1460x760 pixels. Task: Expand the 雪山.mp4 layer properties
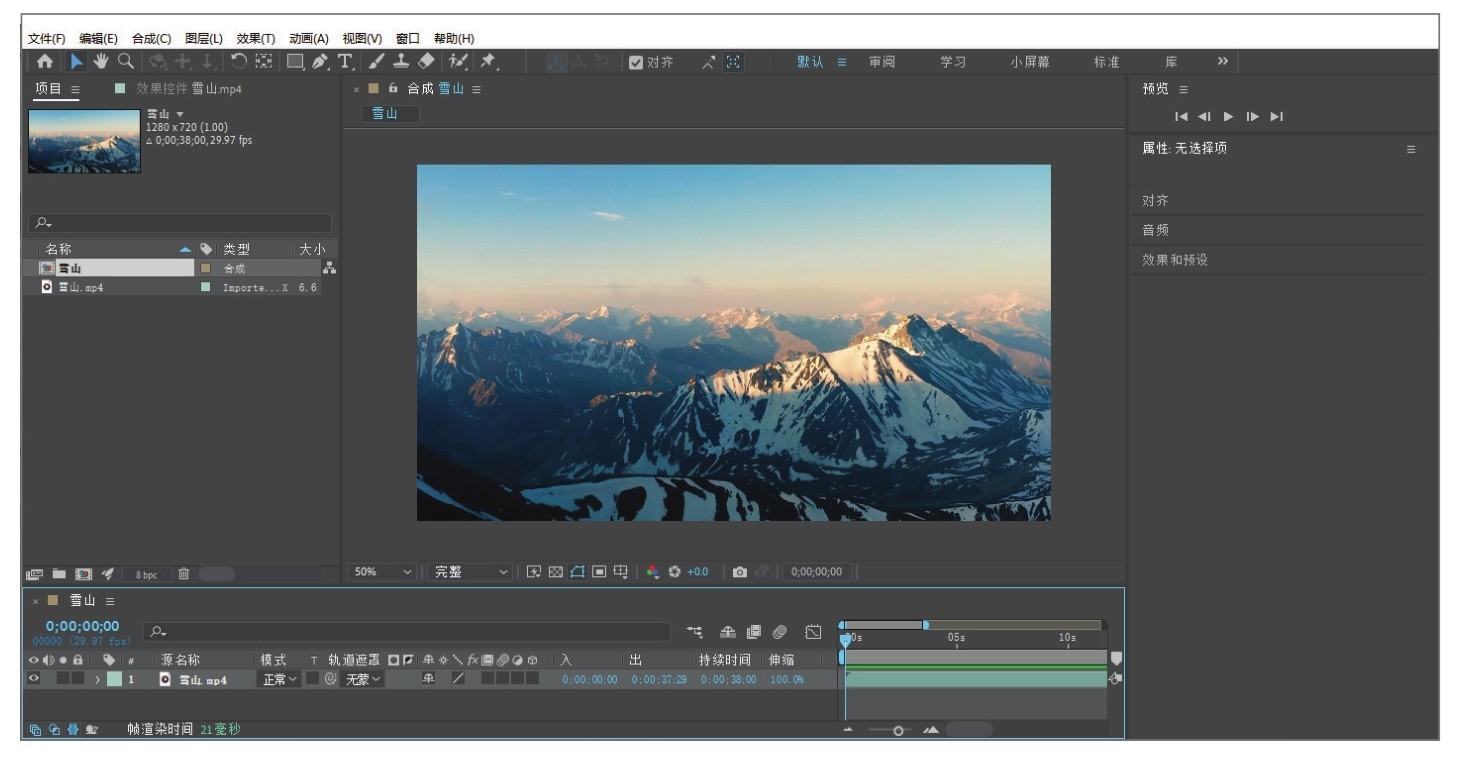point(98,680)
